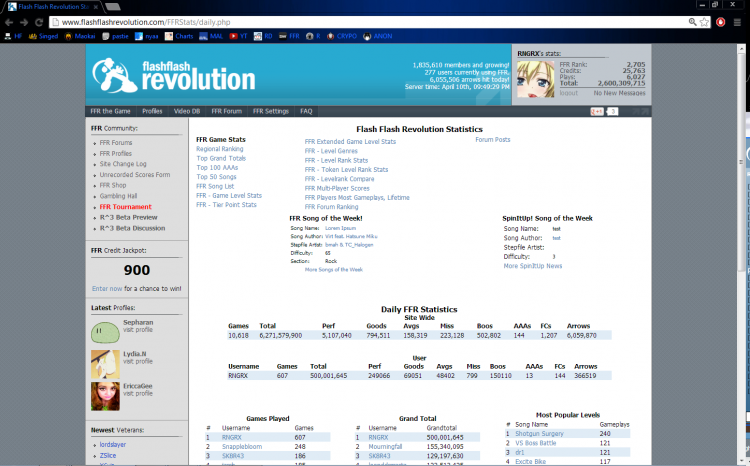Screen dimensions: 750x466
Task: Open the Charts bookmark
Action: (x=180, y=36)
